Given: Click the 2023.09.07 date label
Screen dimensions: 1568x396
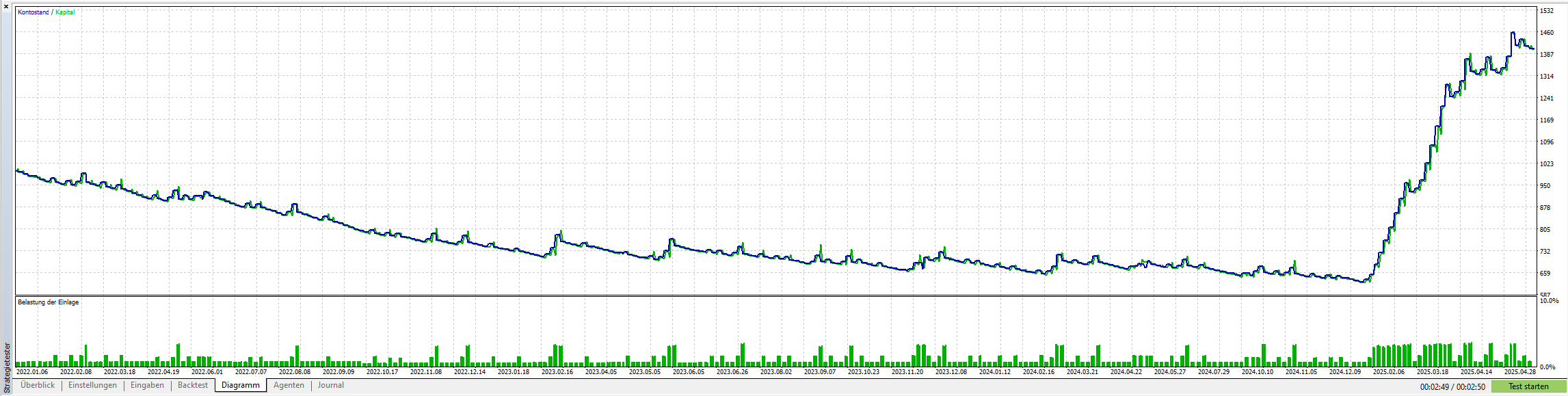Looking at the screenshot, I should pos(820,372).
